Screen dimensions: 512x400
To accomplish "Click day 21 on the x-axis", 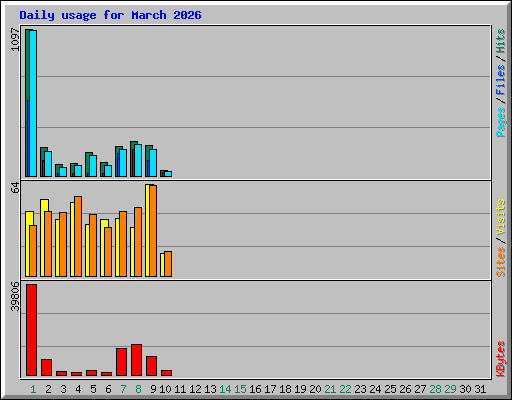I will coord(330,389).
